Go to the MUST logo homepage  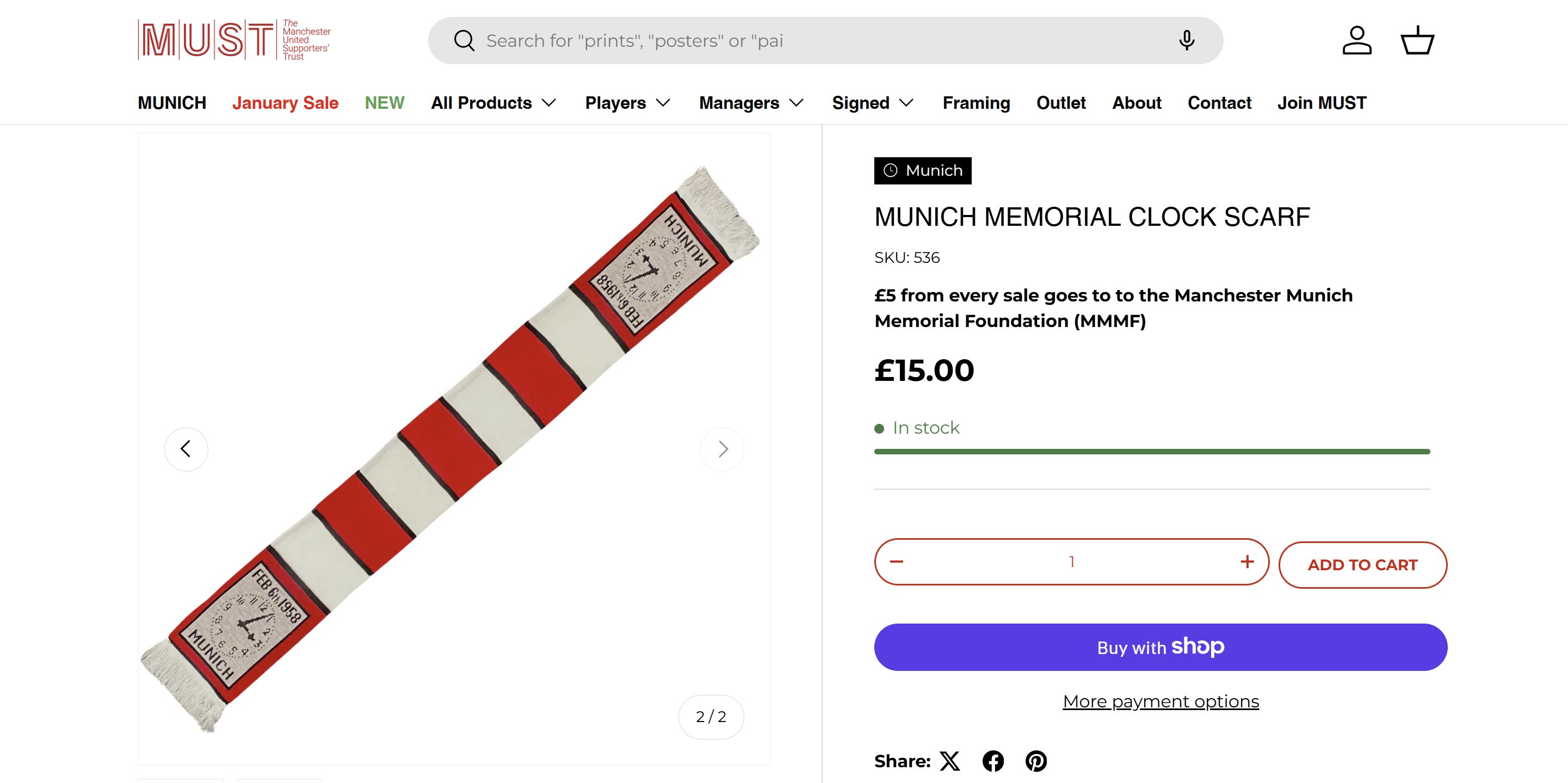(234, 40)
